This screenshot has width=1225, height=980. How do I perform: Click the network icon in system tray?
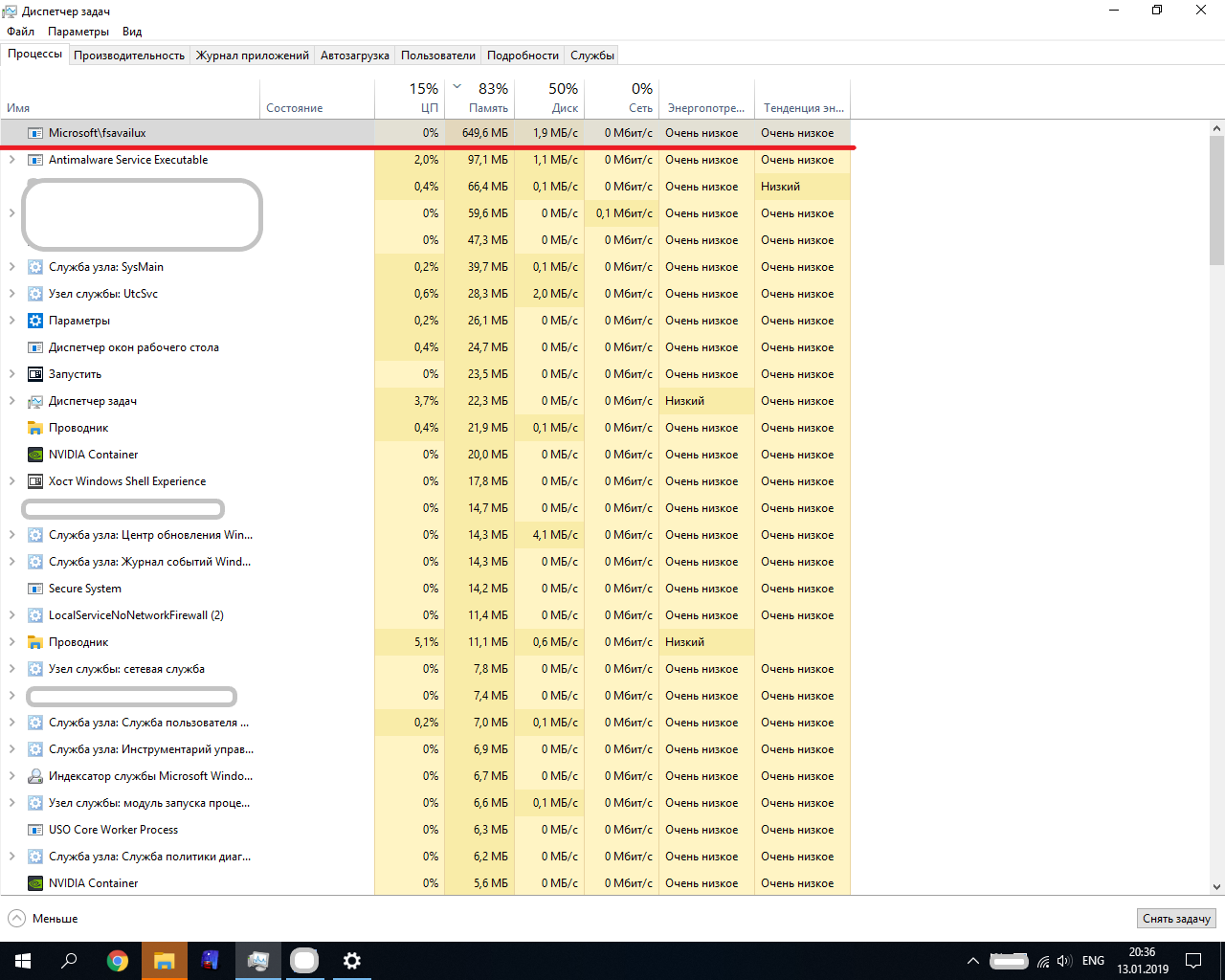(x=1043, y=961)
